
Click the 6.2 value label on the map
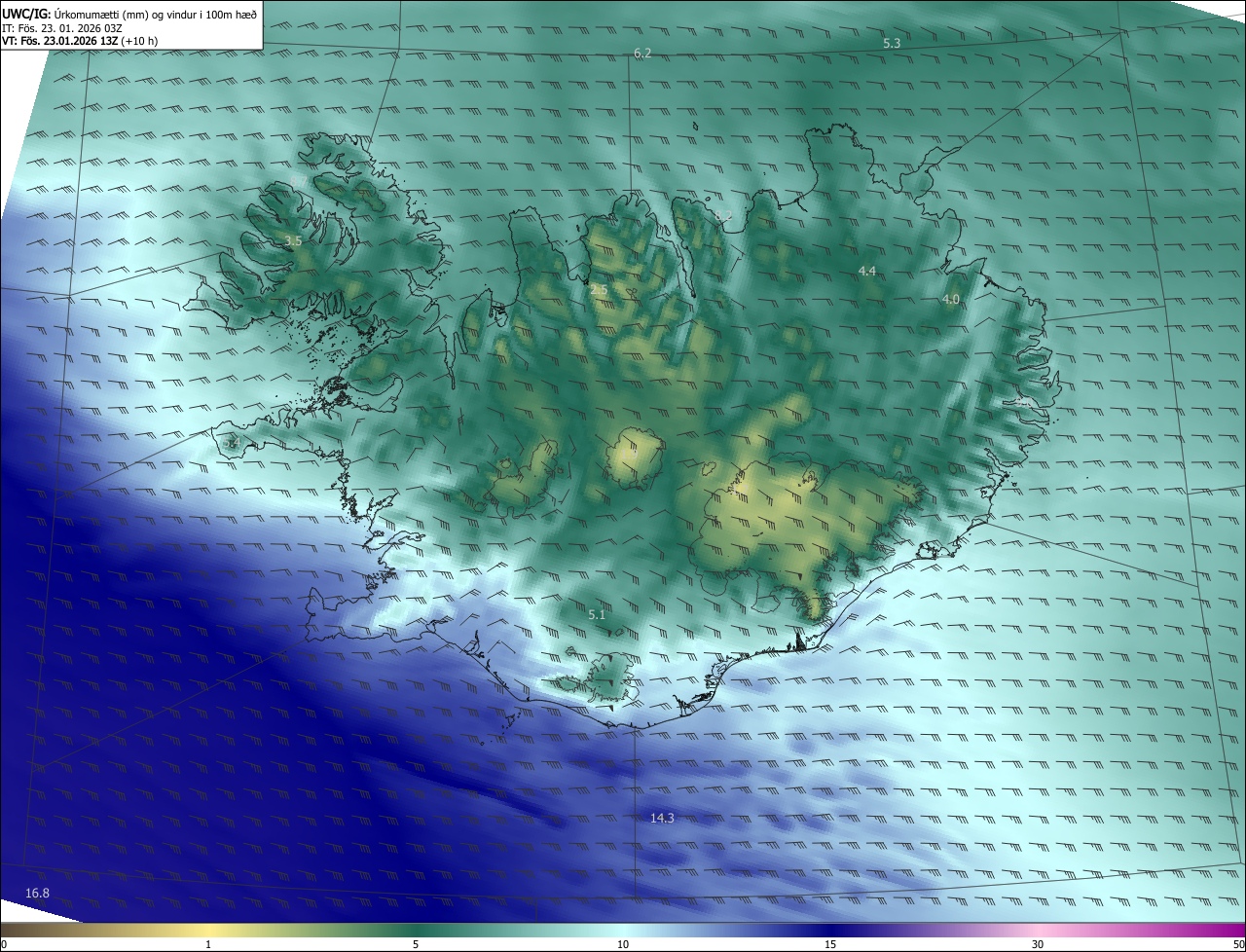(642, 53)
